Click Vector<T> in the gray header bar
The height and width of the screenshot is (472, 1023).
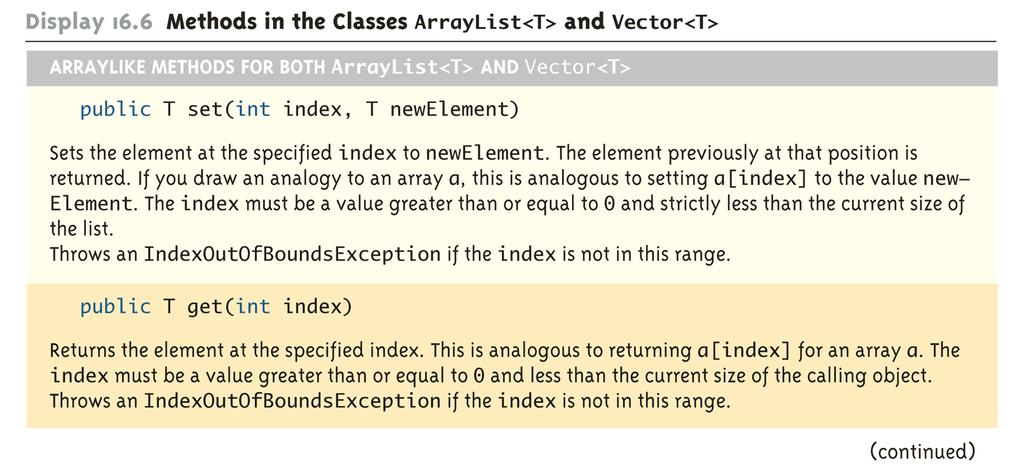tap(577, 67)
